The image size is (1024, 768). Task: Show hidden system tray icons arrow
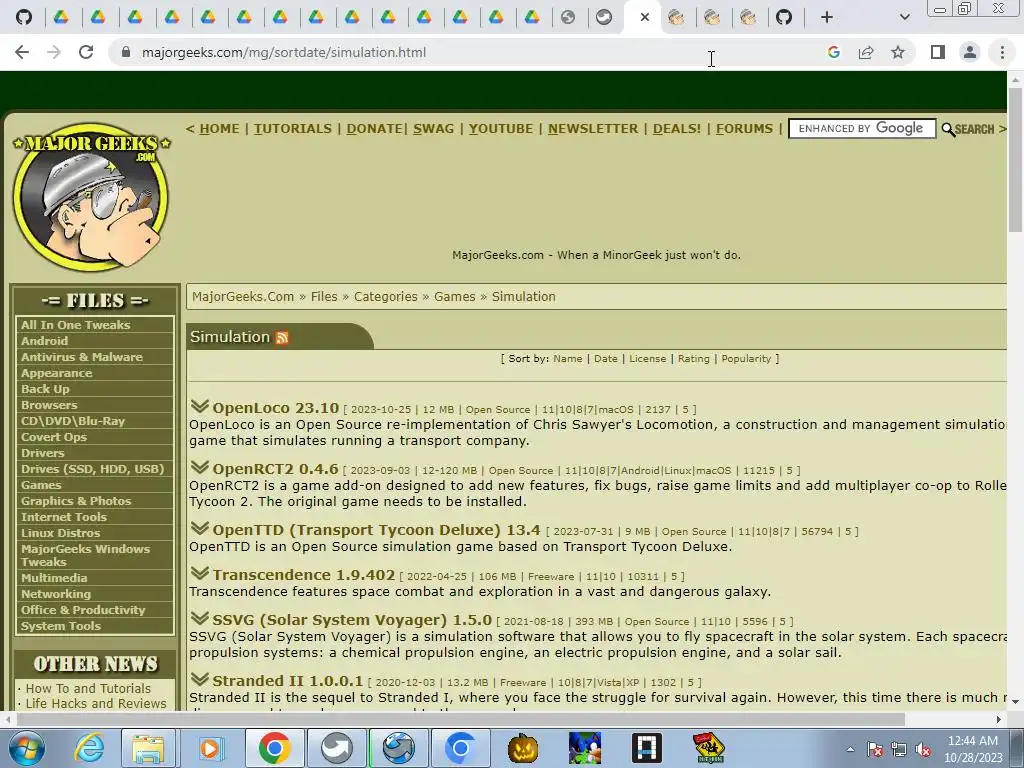pos(850,750)
